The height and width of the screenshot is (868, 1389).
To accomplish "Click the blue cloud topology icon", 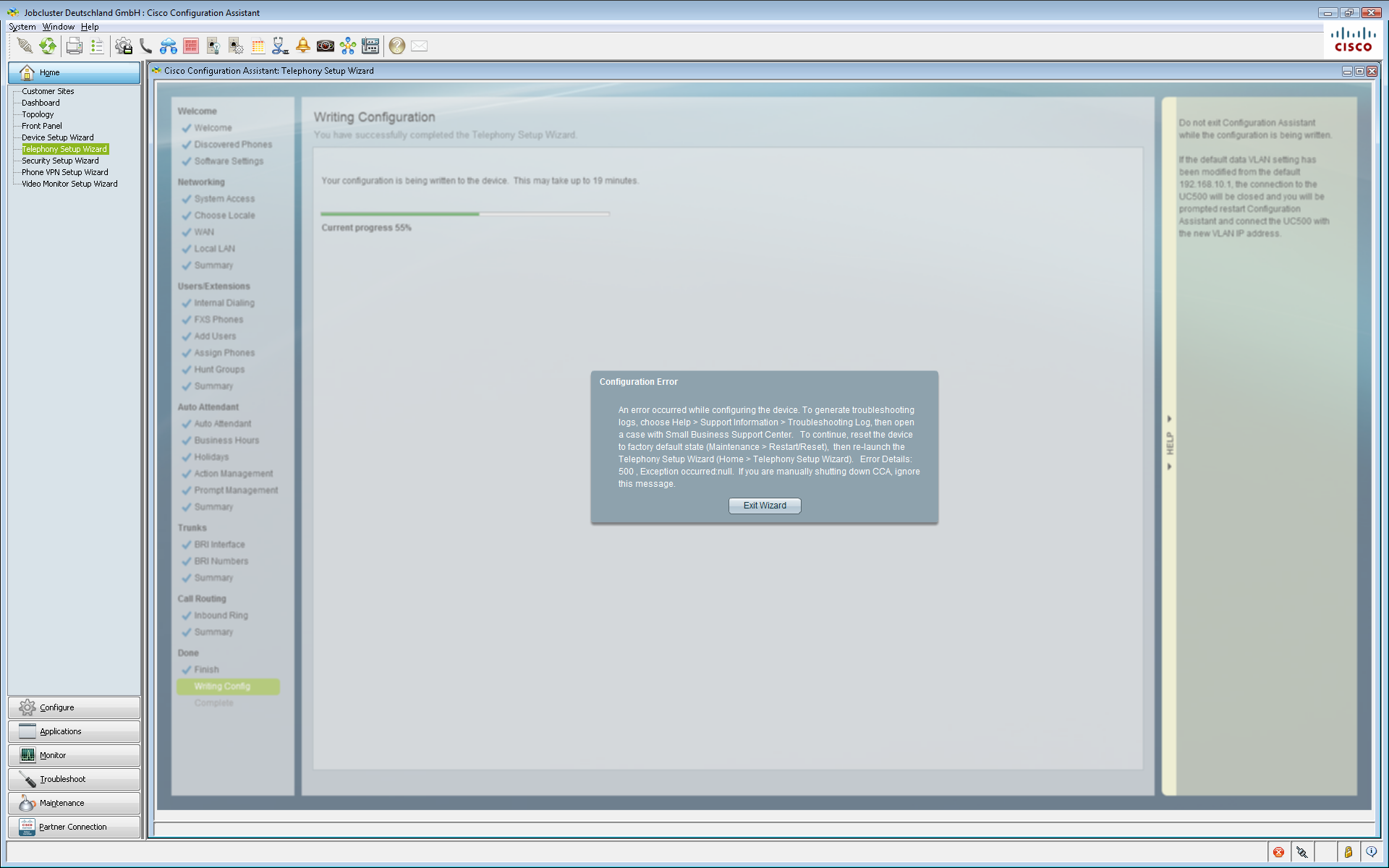I will coord(169,46).
